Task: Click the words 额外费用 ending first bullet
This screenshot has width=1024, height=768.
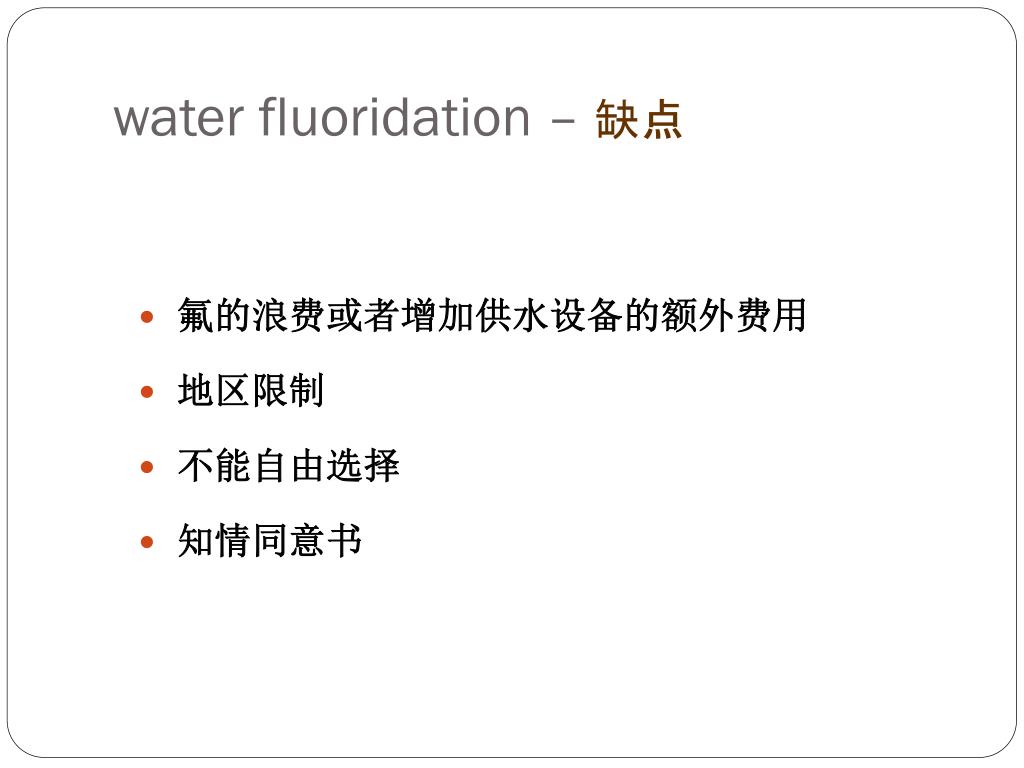Action: click(735, 315)
